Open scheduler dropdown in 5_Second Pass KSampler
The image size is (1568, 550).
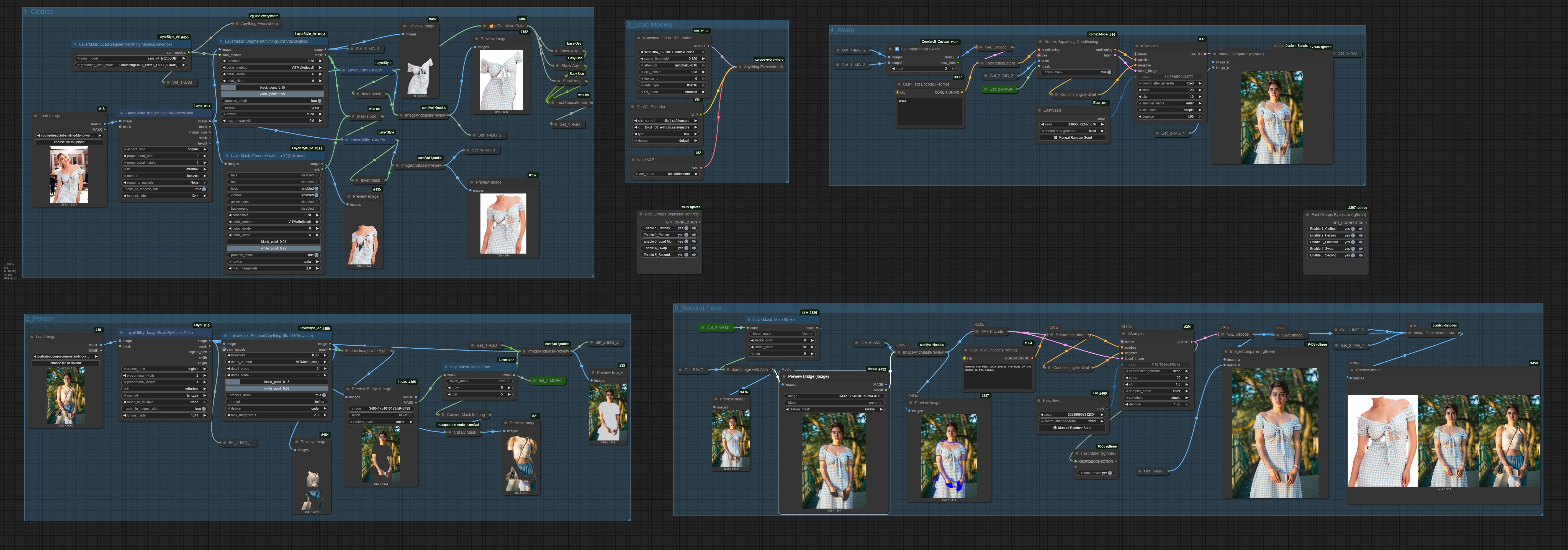pyautogui.click(x=1156, y=398)
